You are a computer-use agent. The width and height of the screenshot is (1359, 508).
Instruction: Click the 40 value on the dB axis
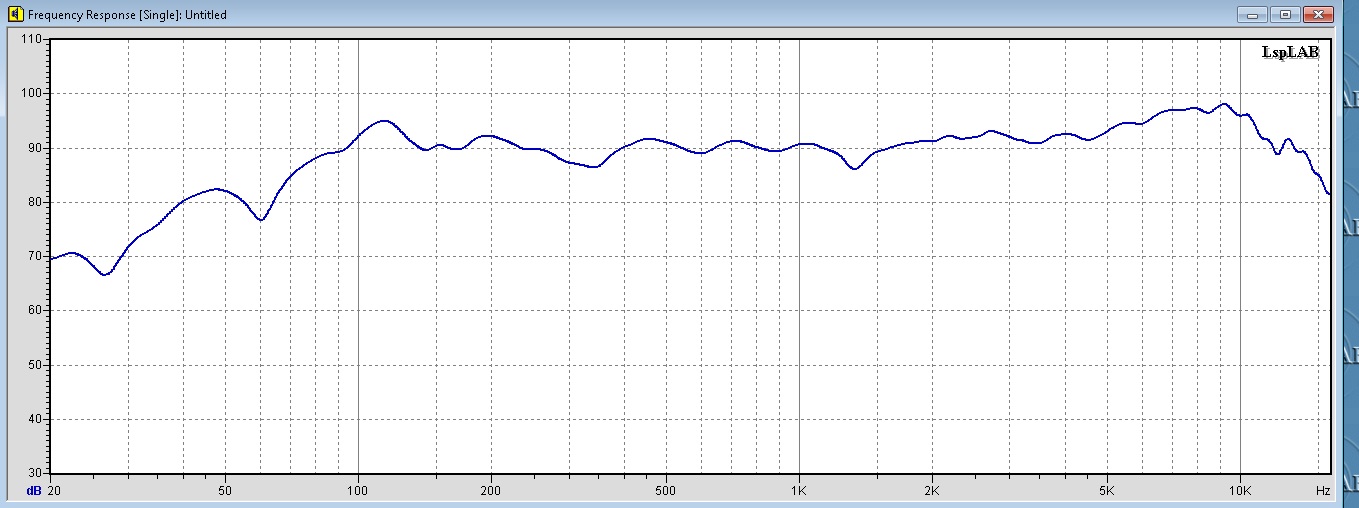pyautogui.click(x=35, y=419)
